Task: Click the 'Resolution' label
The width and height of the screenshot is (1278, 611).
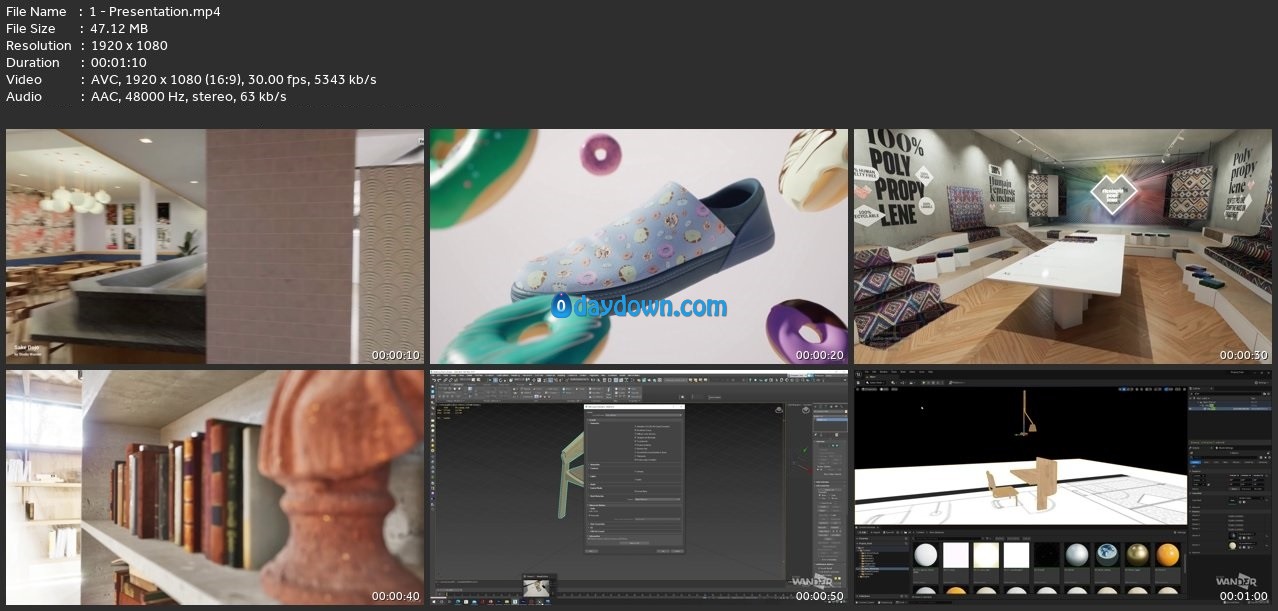Action: [x=39, y=46]
